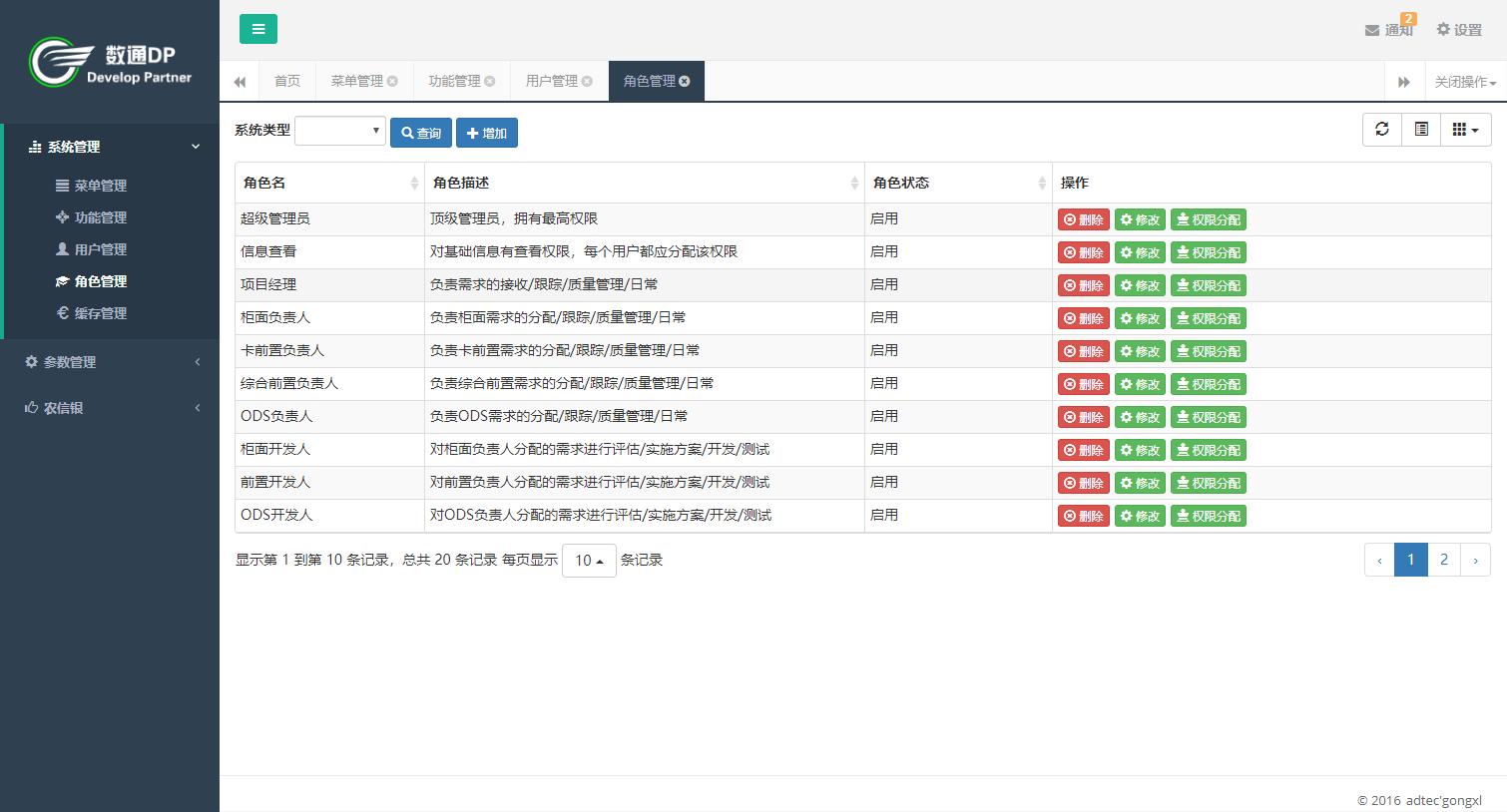Assign permissions for ODS负责人

(x=1209, y=417)
